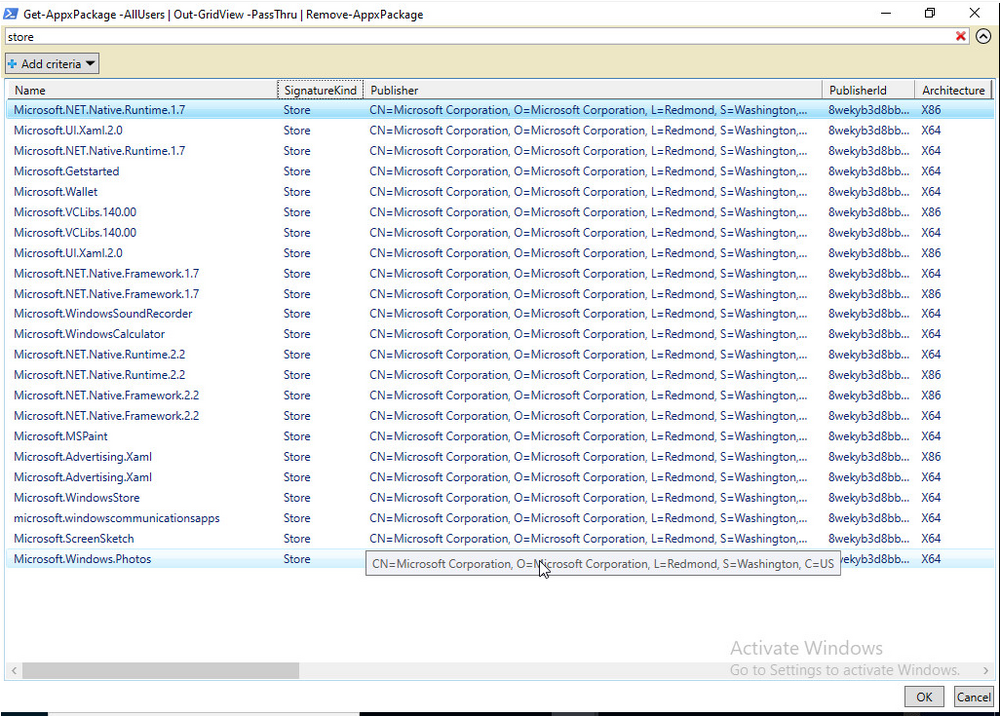Minimize the Out-GridView window
The height and width of the screenshot is (716, 1000).
pyautogui.click(x=886, y=13)
